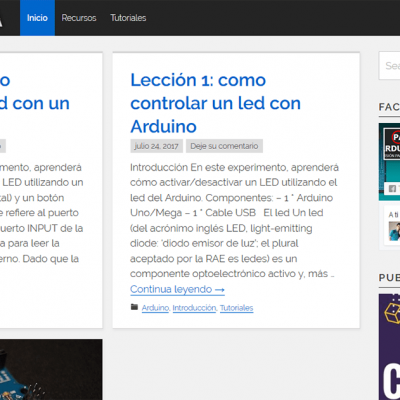Viewport: 400px width, 400px height.
Task: Open post title Lección 1: como controlar un led
Action: click(x=215, y=103)
